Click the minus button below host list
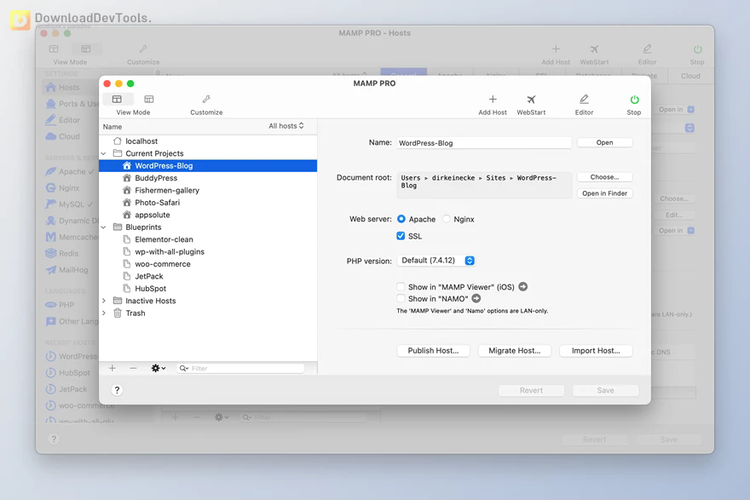The height and width of the screenshot is (500, 750). pos(133,368)
